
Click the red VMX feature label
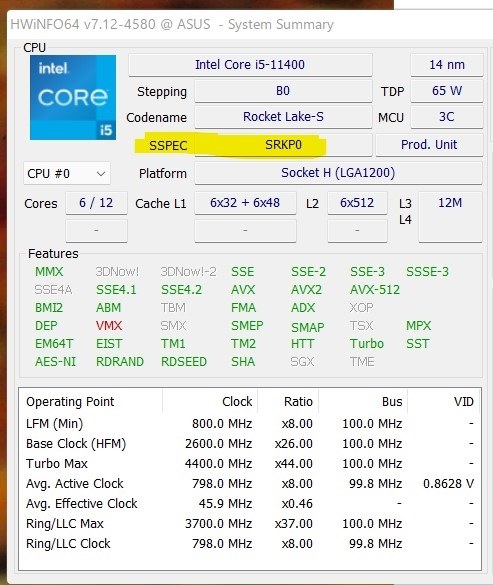(109, 326)
